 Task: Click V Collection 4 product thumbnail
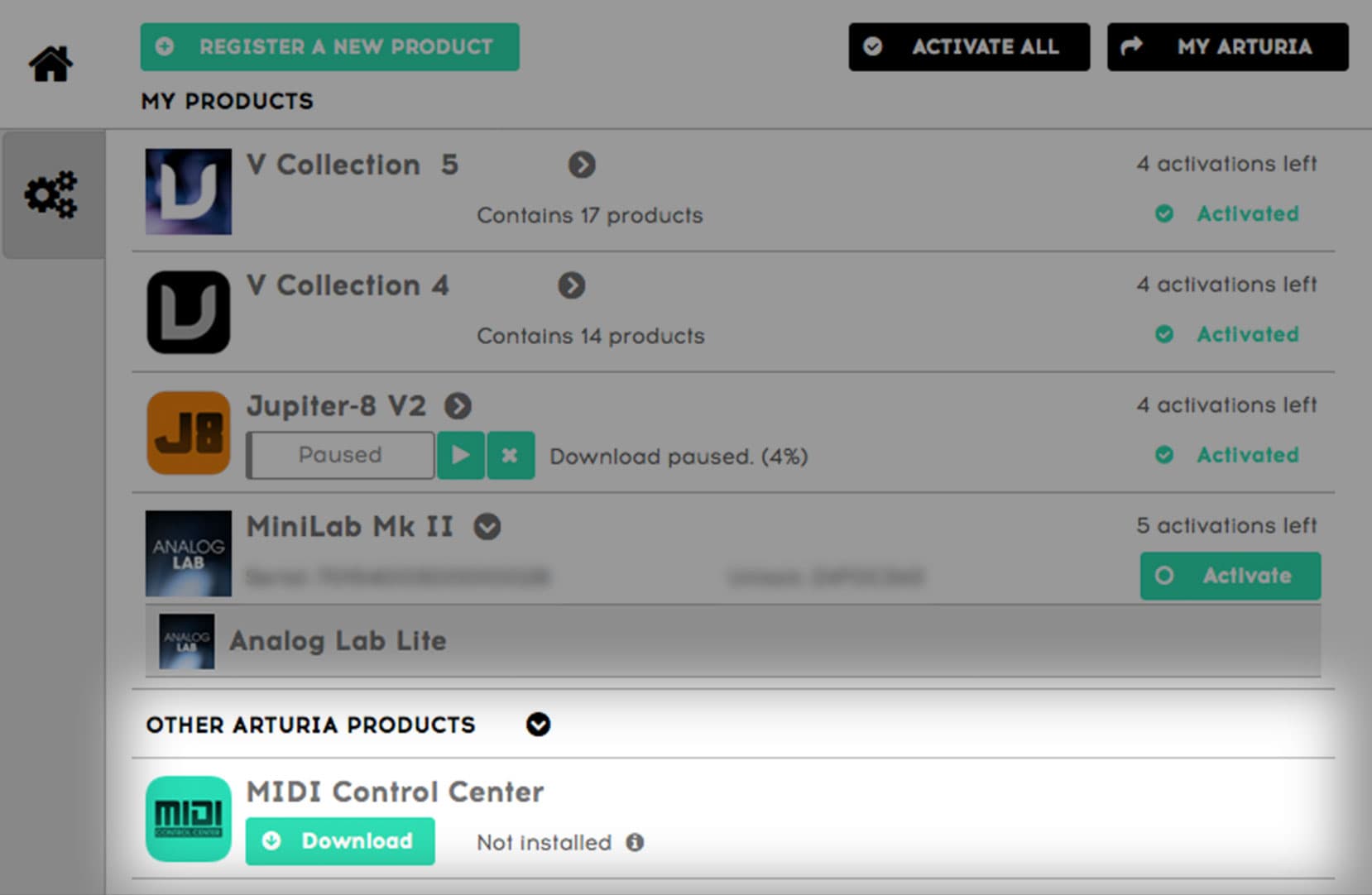(189, 312)
